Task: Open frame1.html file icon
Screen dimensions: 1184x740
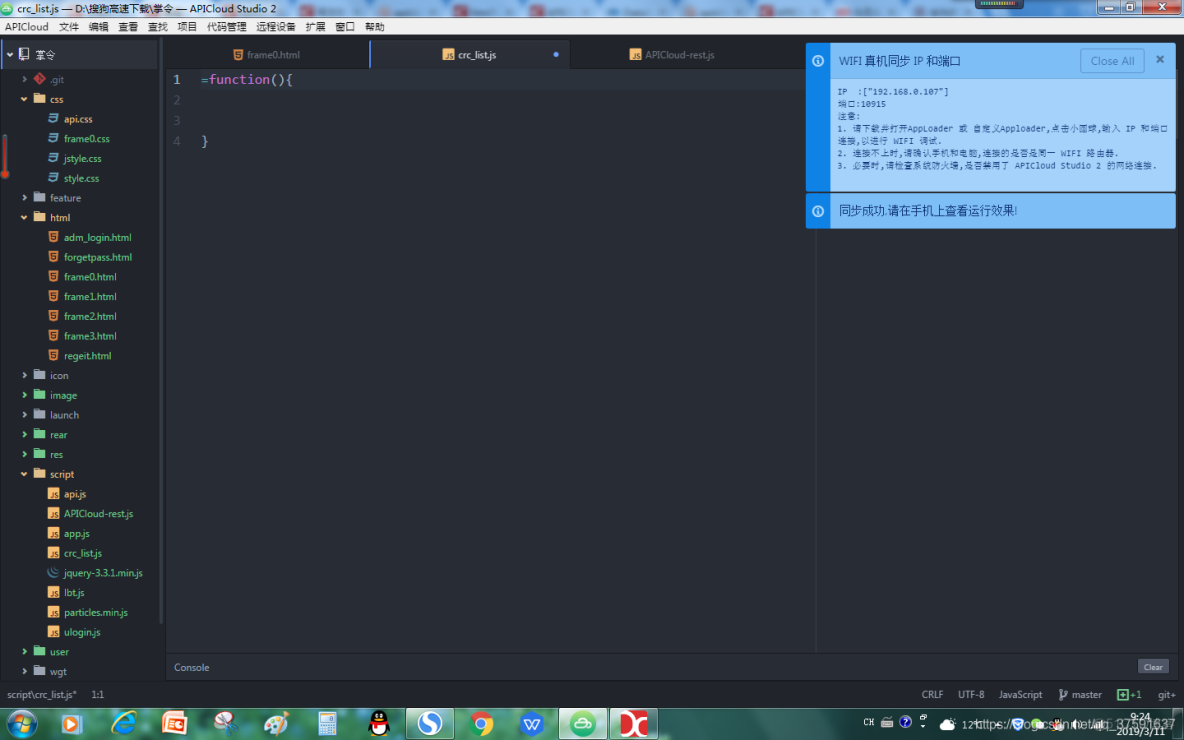Action: [x=53, y=296]
